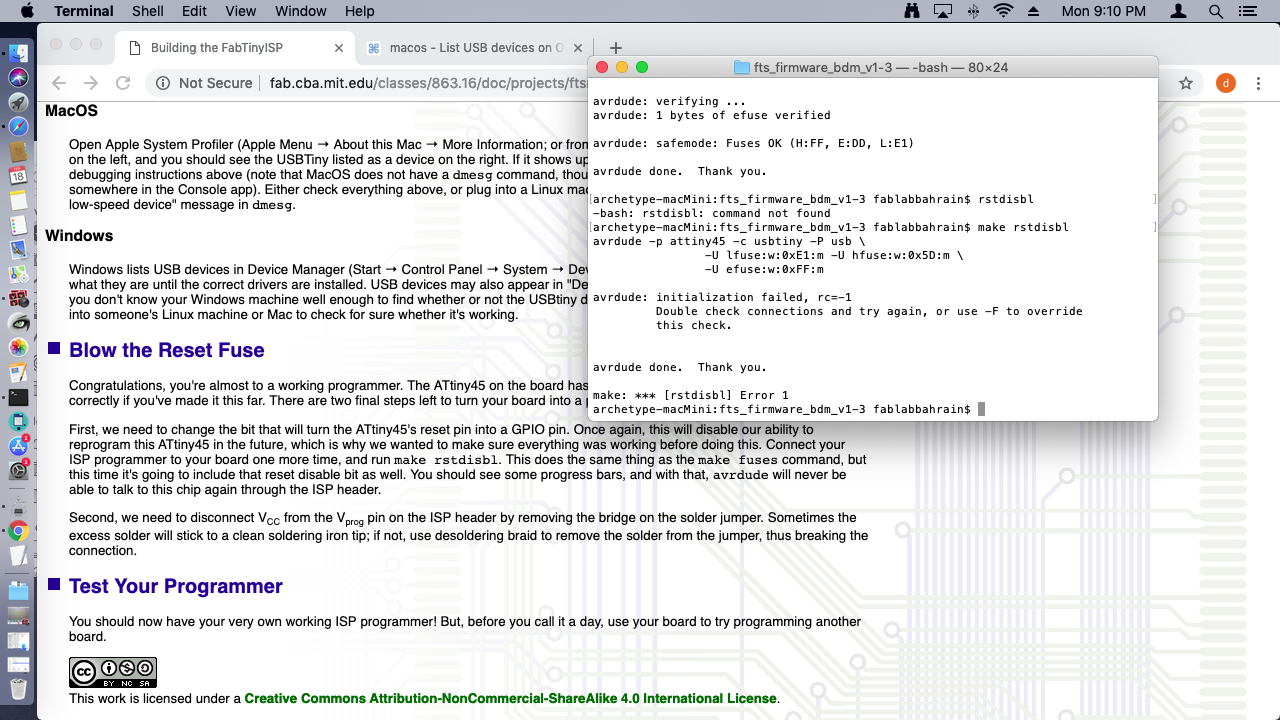
Task: Open System Preferences gear in Dock
Action: [x=18, y=471]
